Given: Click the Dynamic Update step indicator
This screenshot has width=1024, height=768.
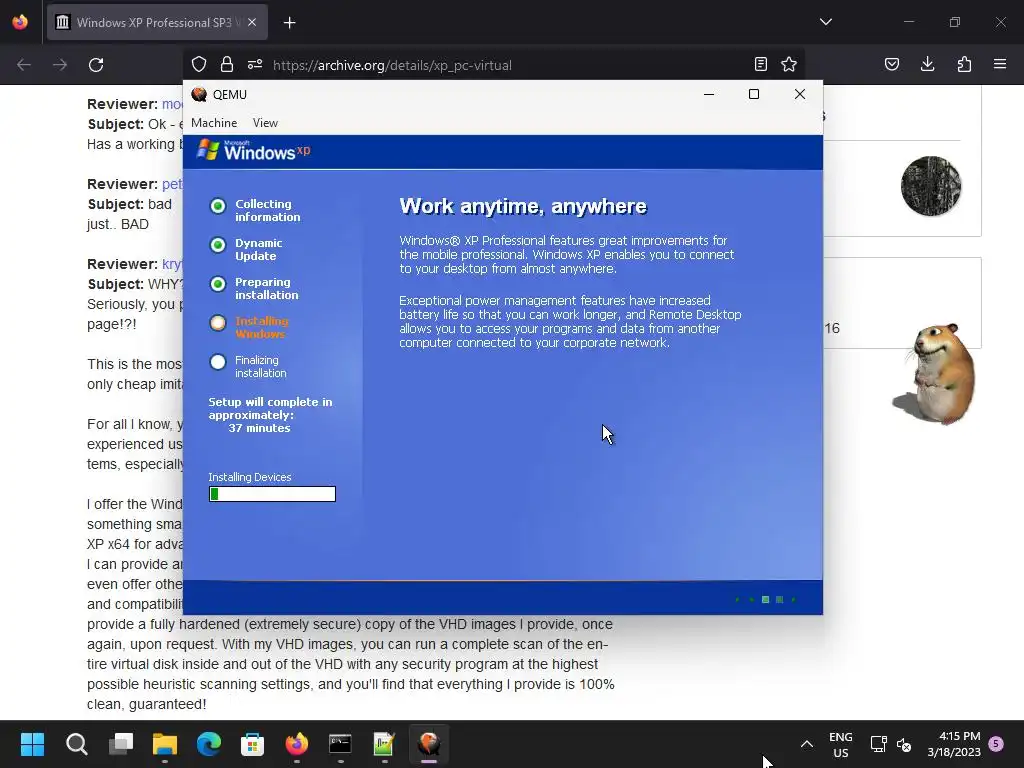Looking at the screenshot, I should coord(218,245).
